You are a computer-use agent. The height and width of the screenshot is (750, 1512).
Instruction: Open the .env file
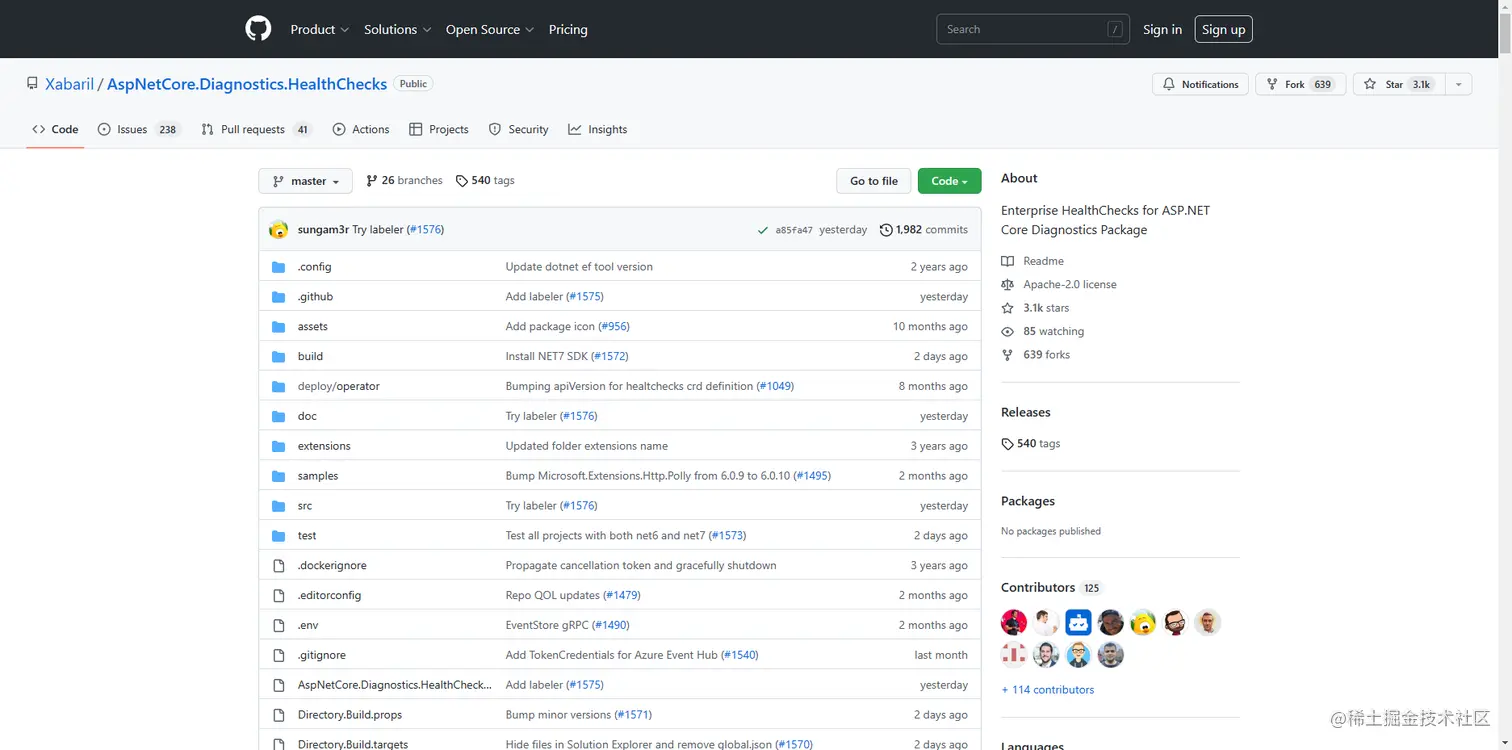click(x=308, y=625)
